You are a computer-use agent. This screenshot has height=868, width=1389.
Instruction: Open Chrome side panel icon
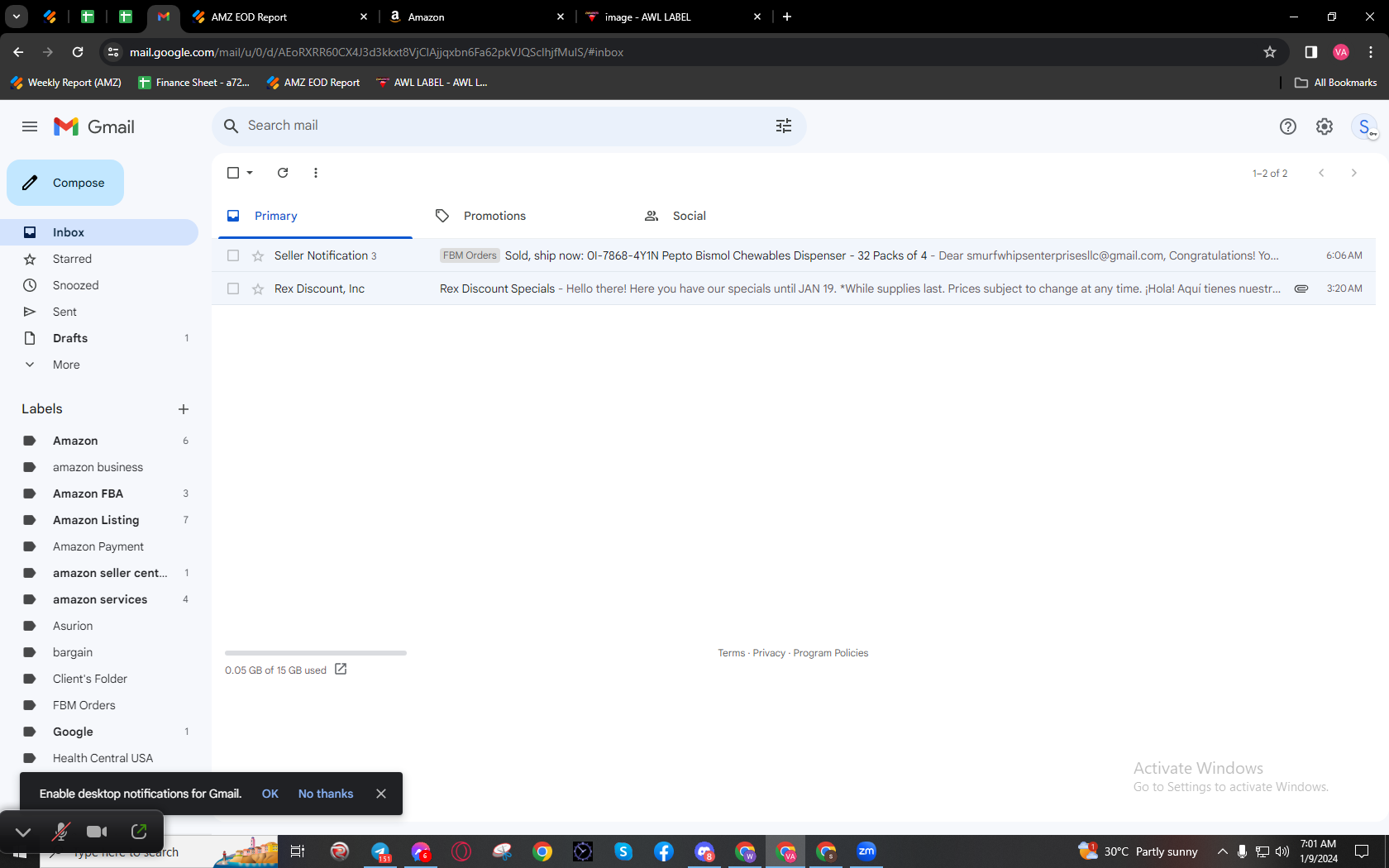[1311, 52]
